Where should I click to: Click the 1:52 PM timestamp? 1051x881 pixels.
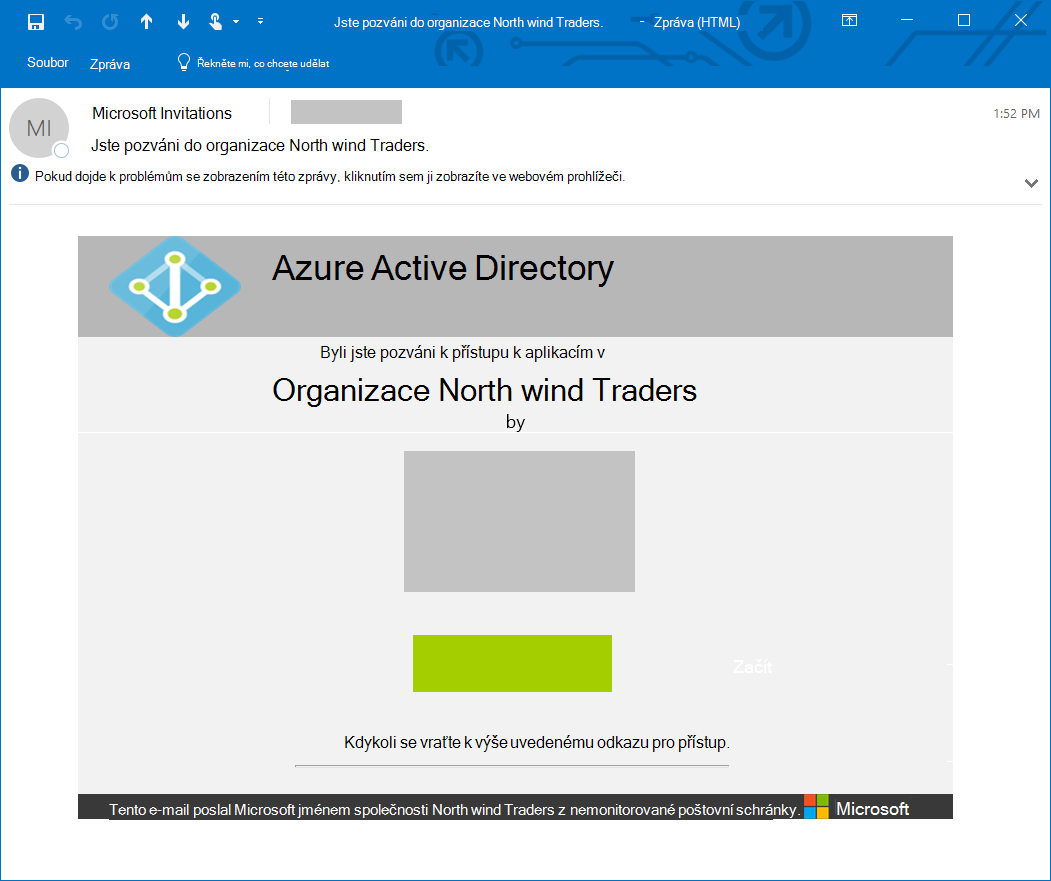pos(1016,114)
